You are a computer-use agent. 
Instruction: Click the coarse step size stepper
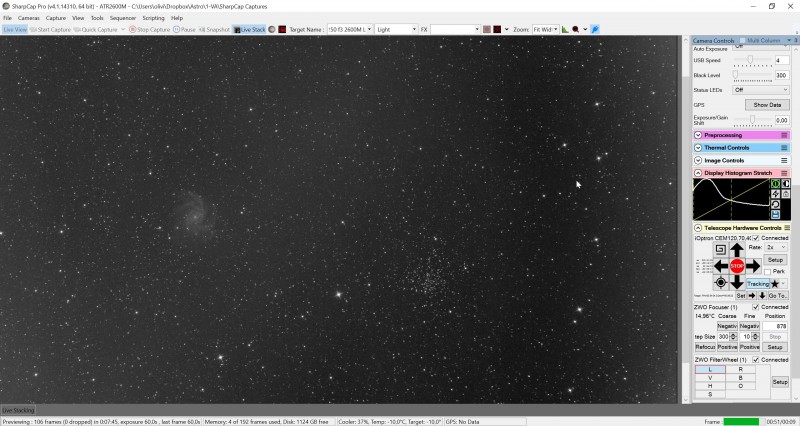tap(733, 337)
